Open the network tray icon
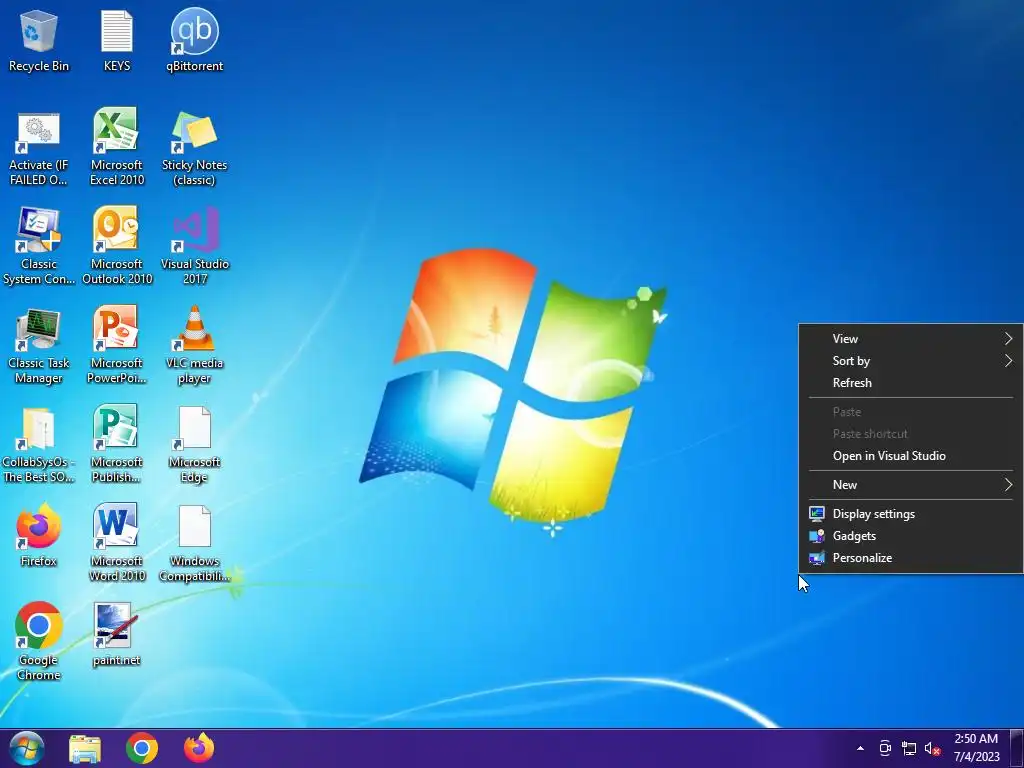This screenshot has width=1024, height=768. click(x=908, y=748)
